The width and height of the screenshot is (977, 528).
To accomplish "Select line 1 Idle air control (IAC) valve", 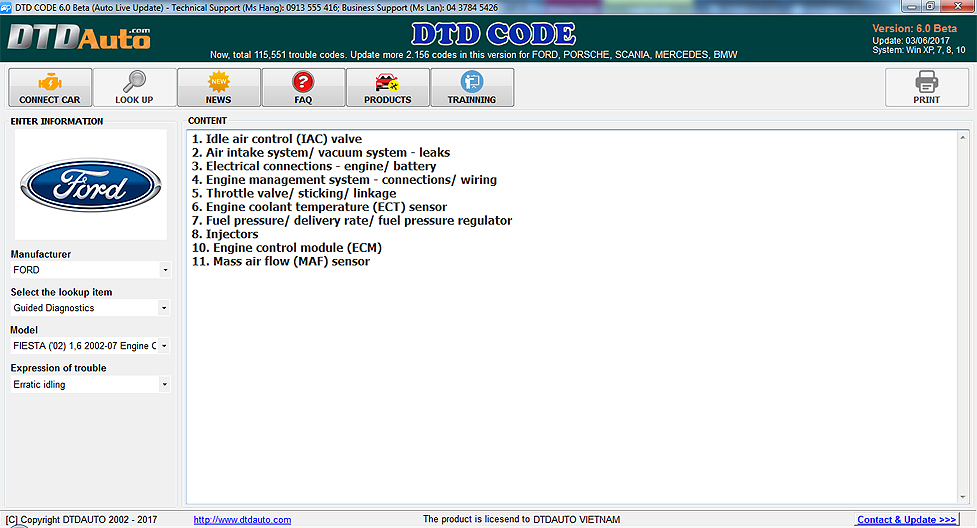I will pos(277,139).
